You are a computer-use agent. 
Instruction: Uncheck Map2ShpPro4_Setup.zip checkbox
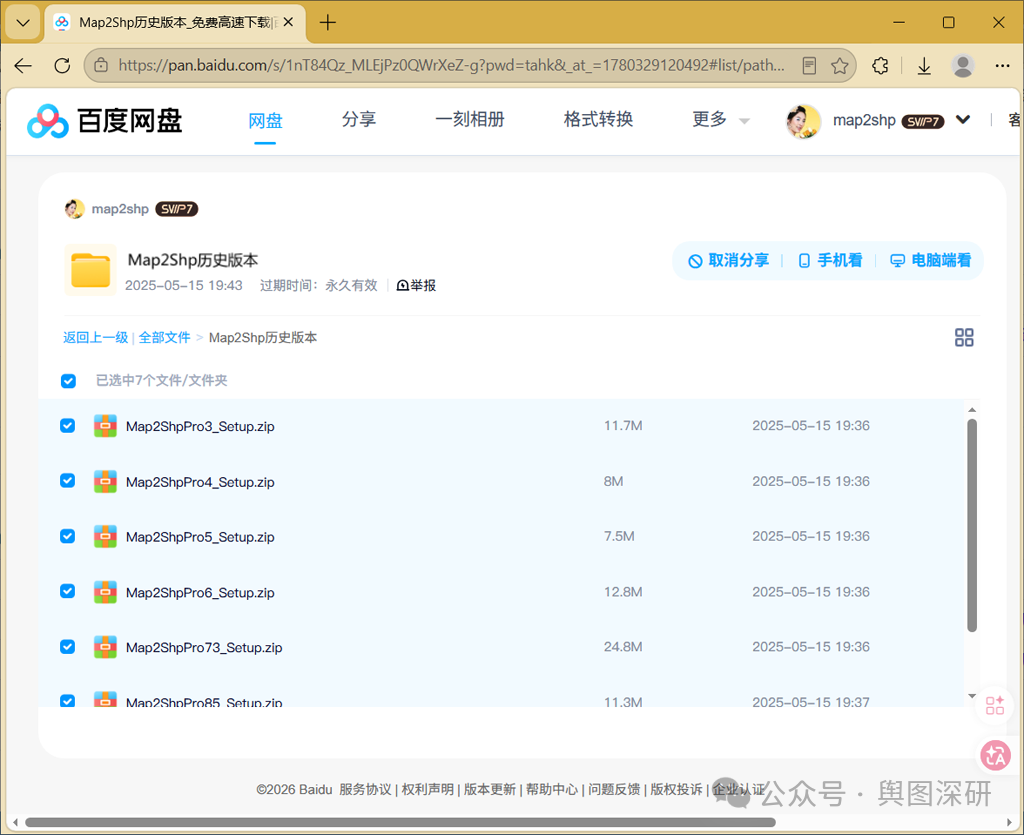point(67,481)
